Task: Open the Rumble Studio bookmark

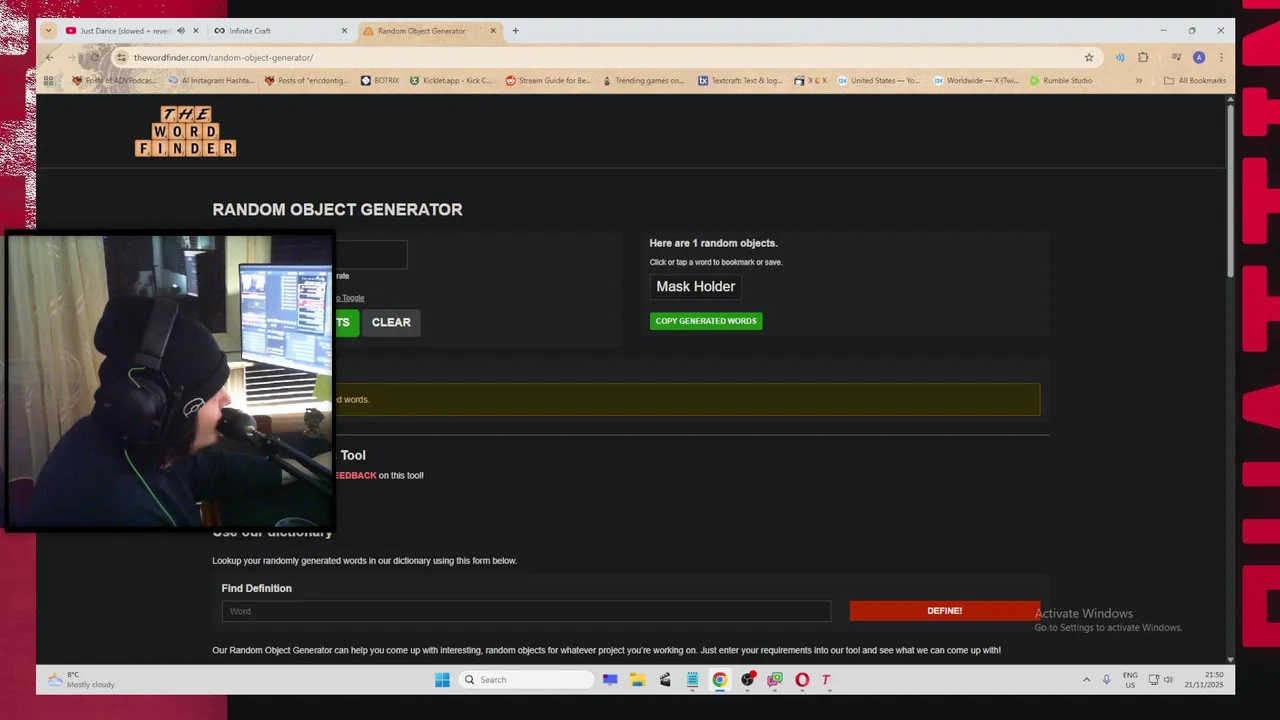Action: point(1061,81)
